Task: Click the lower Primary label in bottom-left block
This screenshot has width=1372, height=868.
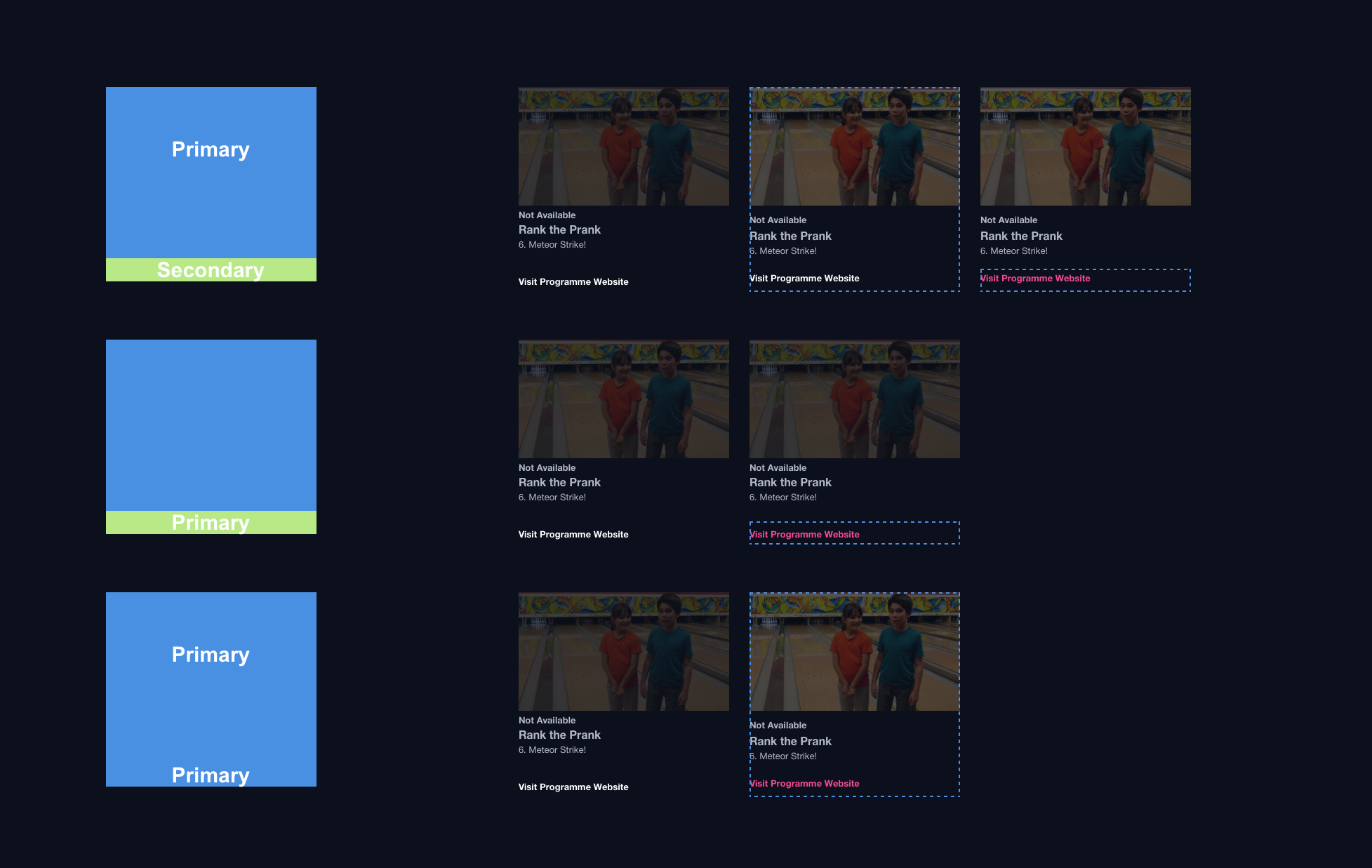Action: click(x=211, y=775)
